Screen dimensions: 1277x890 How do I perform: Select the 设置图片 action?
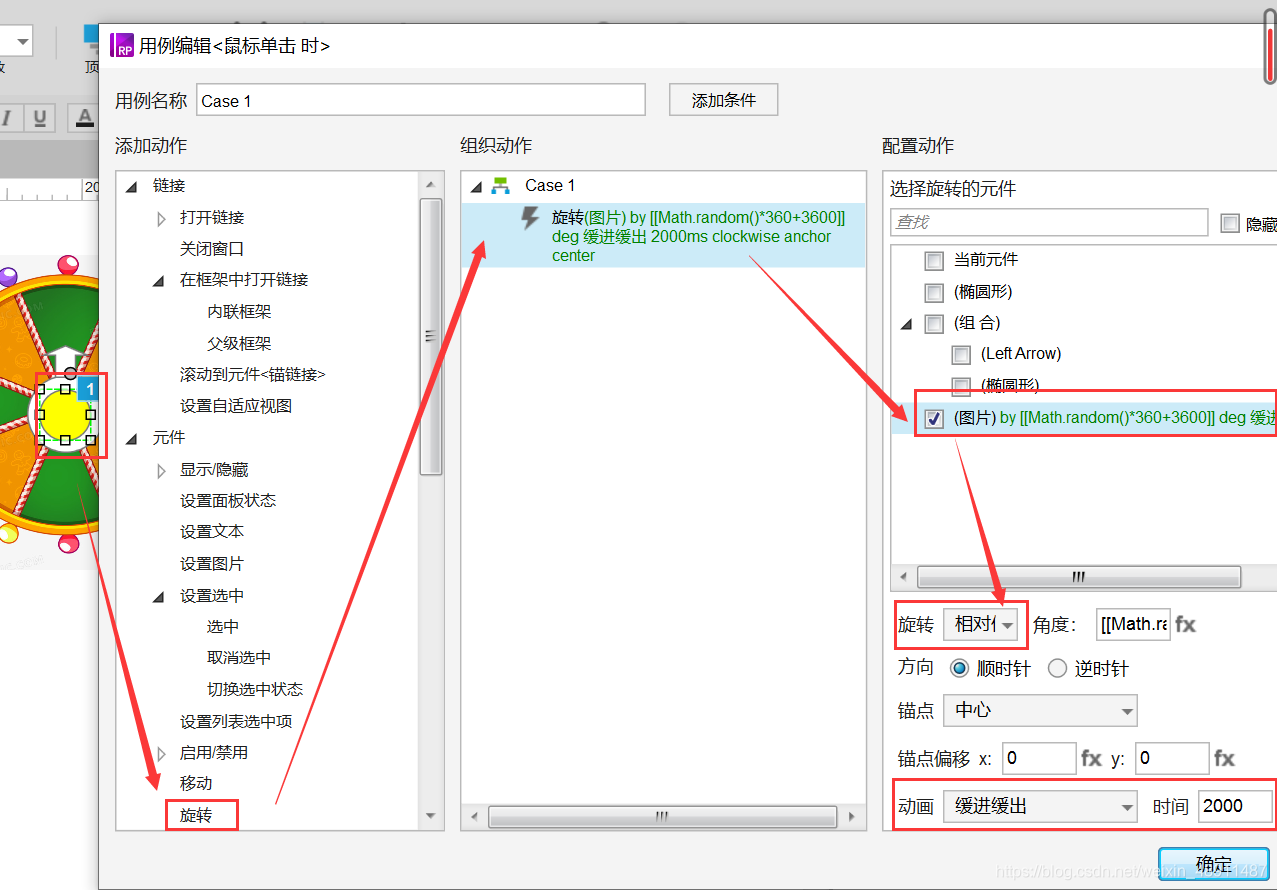point(212,564)
